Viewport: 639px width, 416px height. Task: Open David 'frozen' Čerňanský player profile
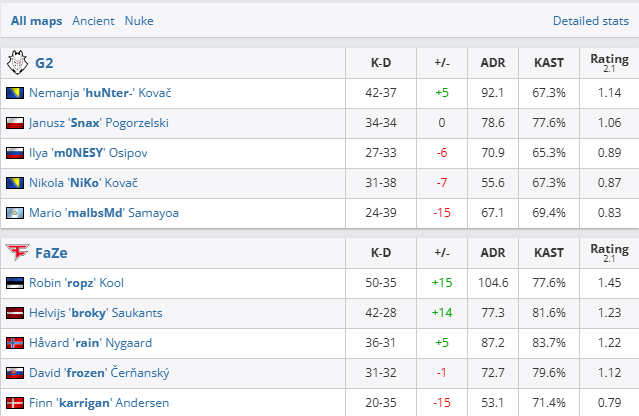click(x=99, y=372)
